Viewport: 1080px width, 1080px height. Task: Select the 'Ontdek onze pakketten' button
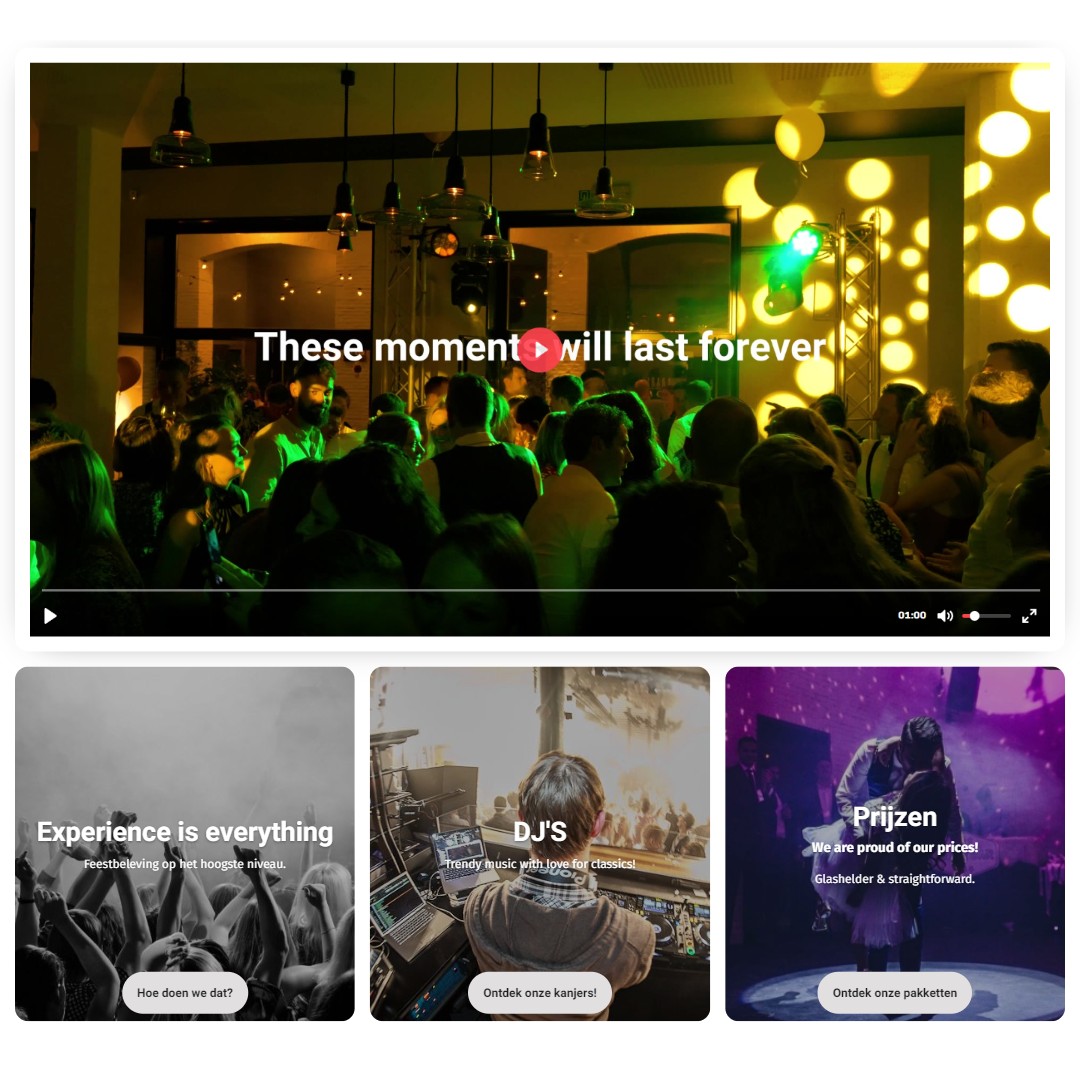pos(895,993)
